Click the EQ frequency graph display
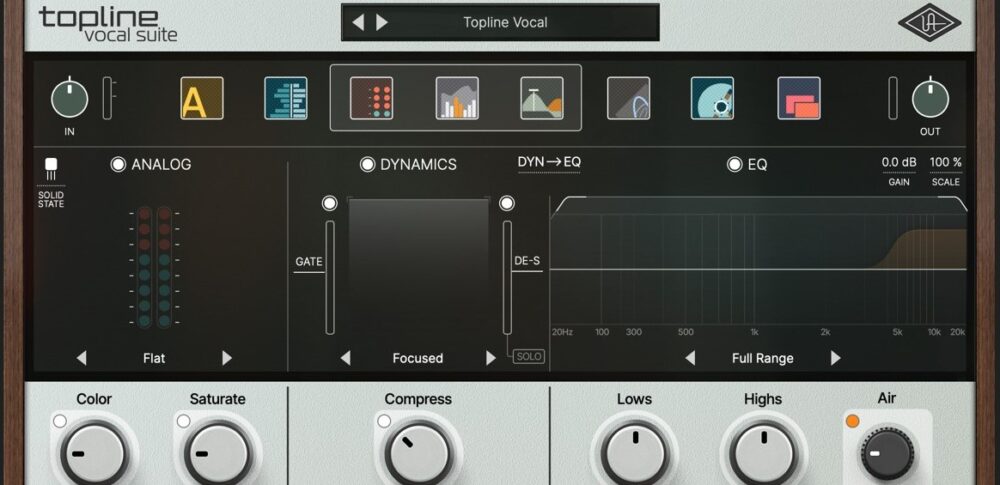The height and width of the screenshot is (485, 1000). click(759, 267)
